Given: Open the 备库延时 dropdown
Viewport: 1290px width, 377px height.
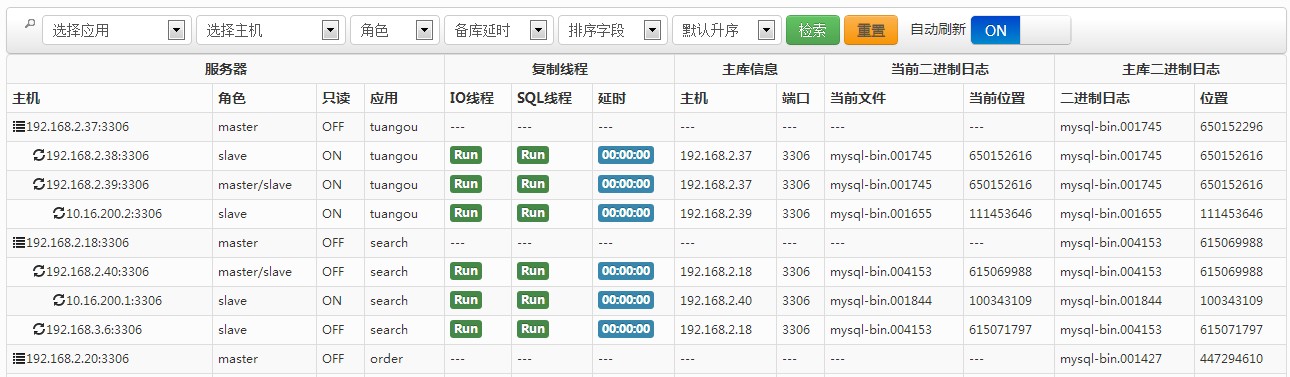Looking at the screenshot, I should (x=498, y=30).
